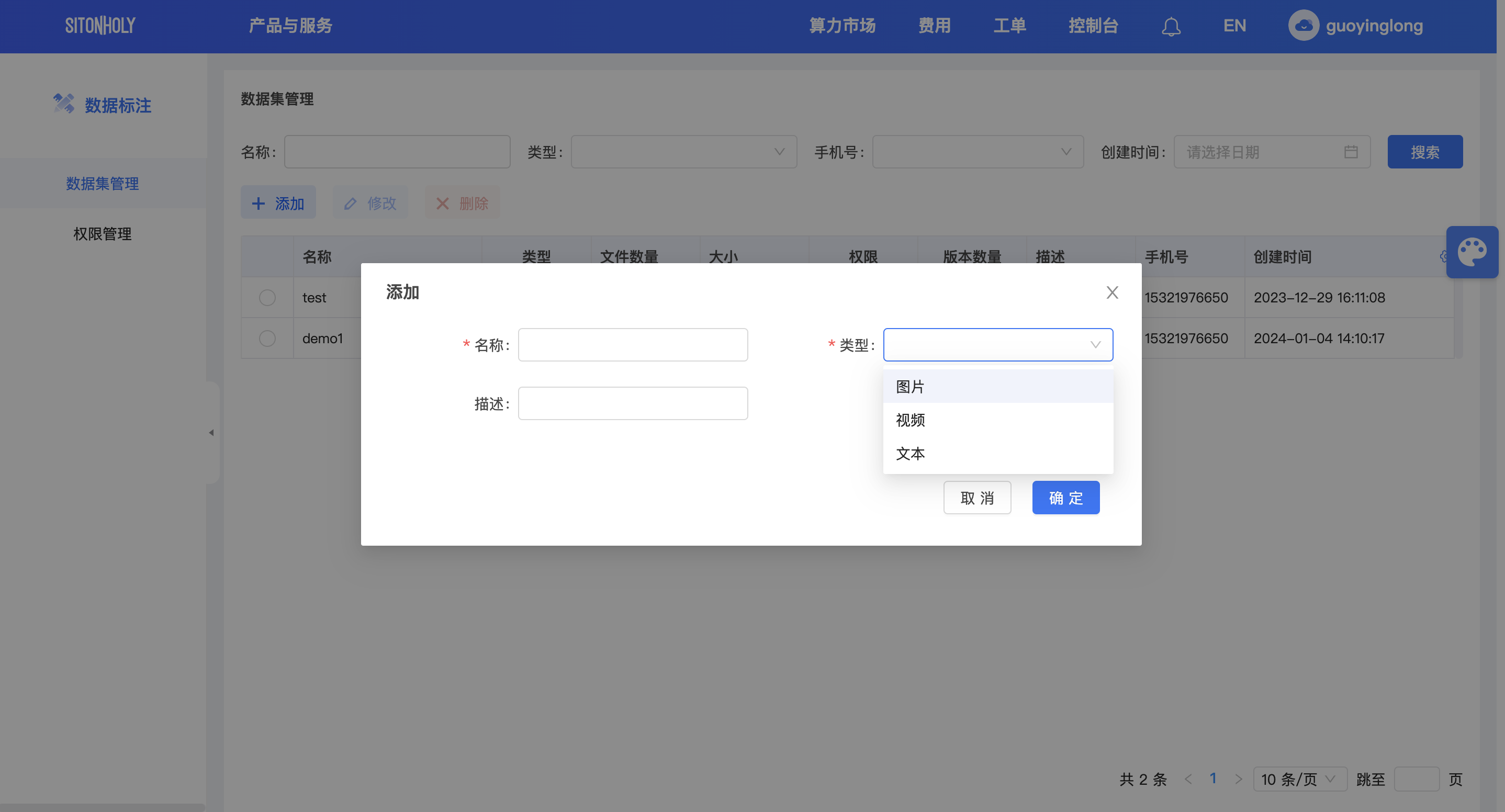Click the SITONHOLY logo
The width and height of the screenshot is (1505, 812).
(100, 26)
